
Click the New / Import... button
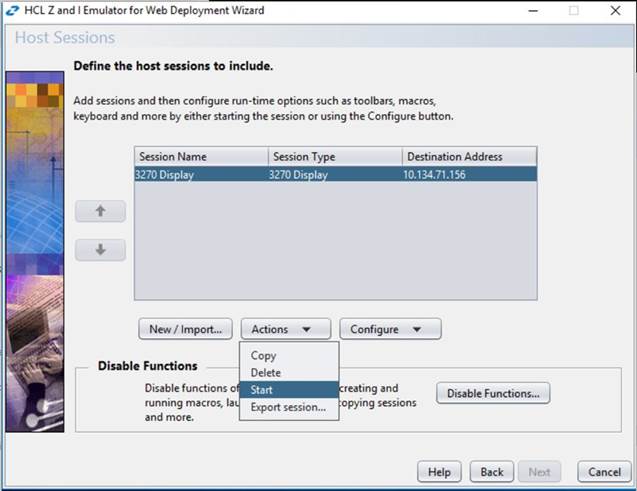point(185,329)
